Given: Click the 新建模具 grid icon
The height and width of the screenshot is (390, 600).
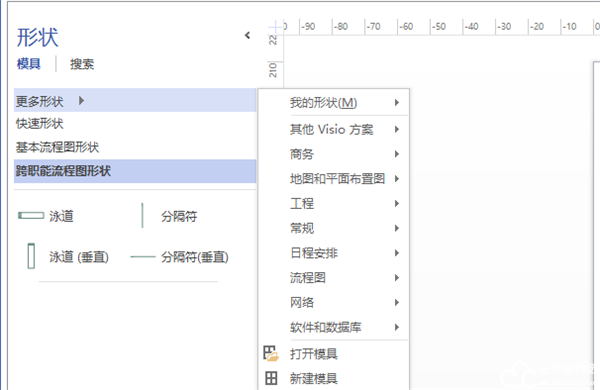Looking at the screenshot, I should (271, 378).
